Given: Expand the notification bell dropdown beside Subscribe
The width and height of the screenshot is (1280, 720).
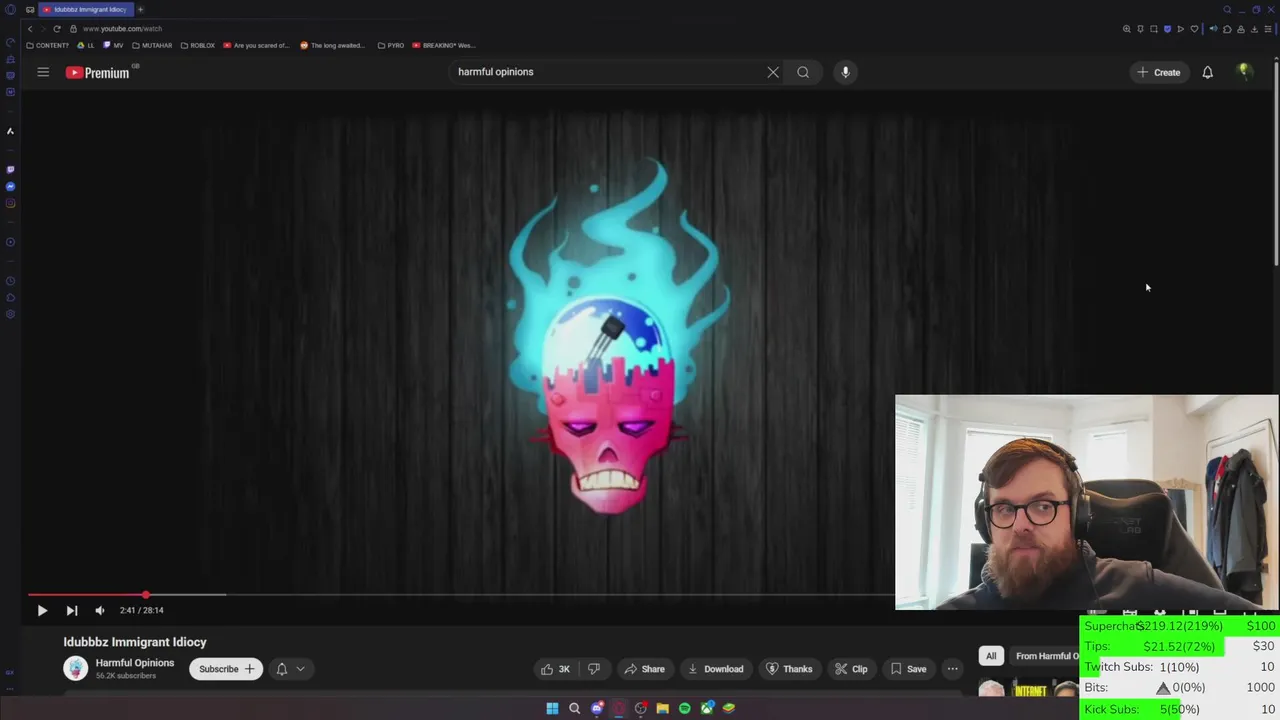Looking at the screenshot, I should [x=291, y=669].
